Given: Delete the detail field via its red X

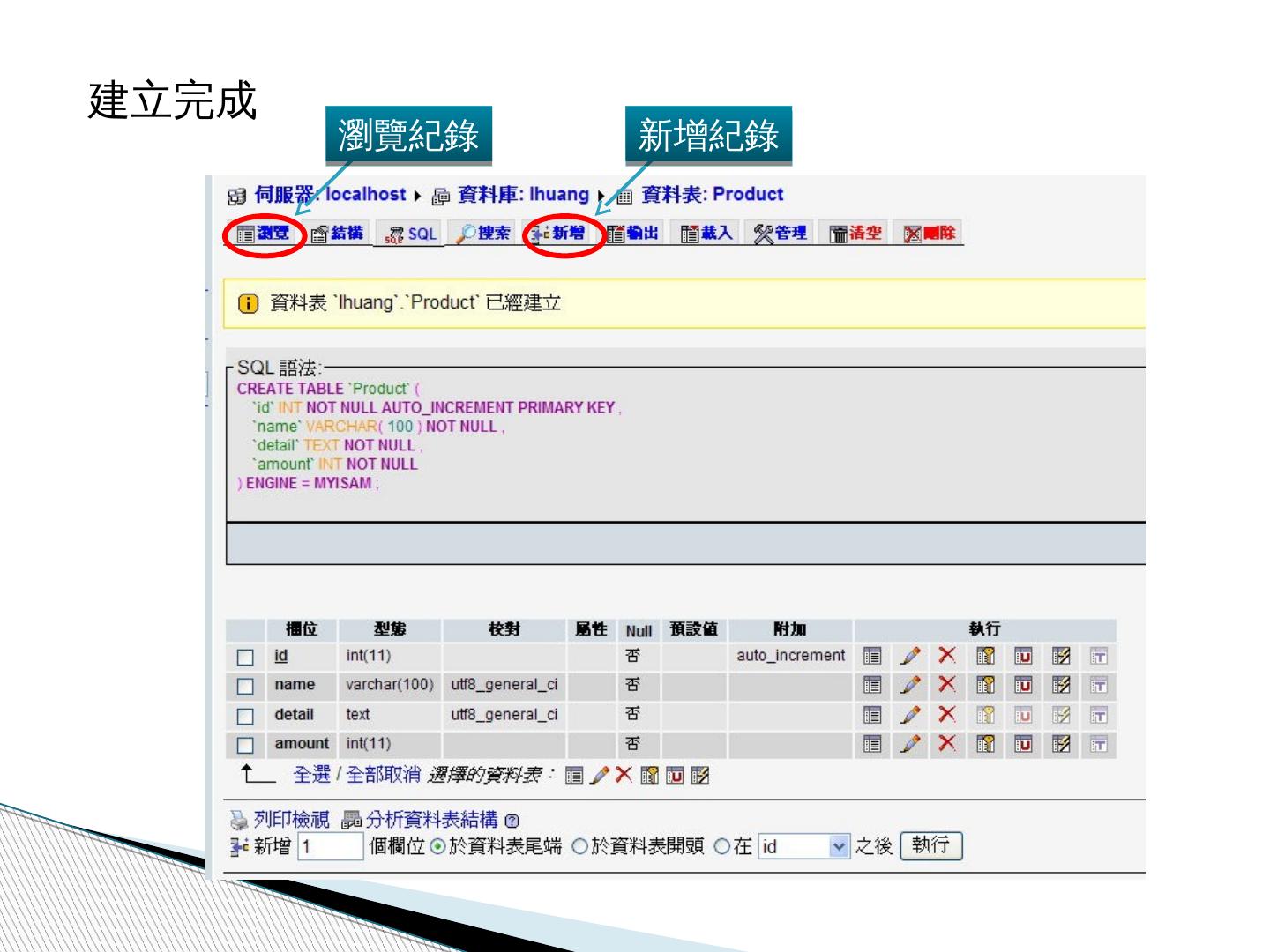Looking at the screenshot, I should 947,715.
